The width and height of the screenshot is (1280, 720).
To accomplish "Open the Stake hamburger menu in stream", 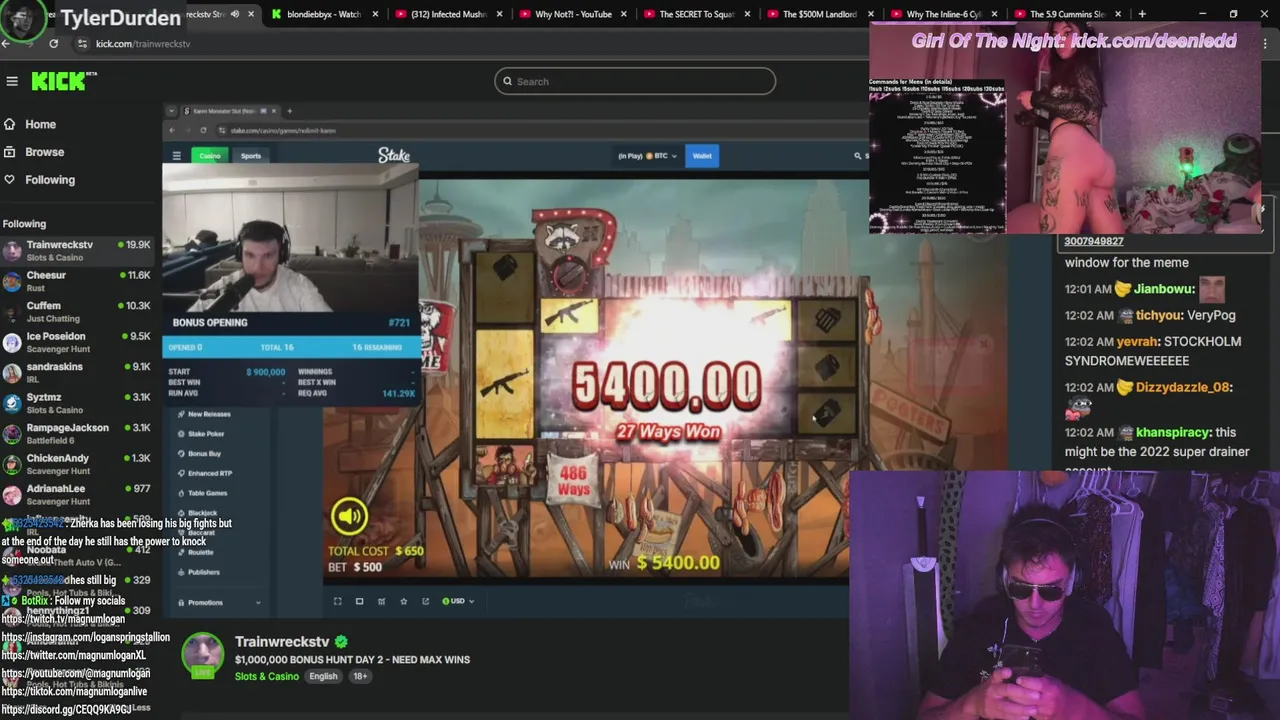I will coord(176,156).
